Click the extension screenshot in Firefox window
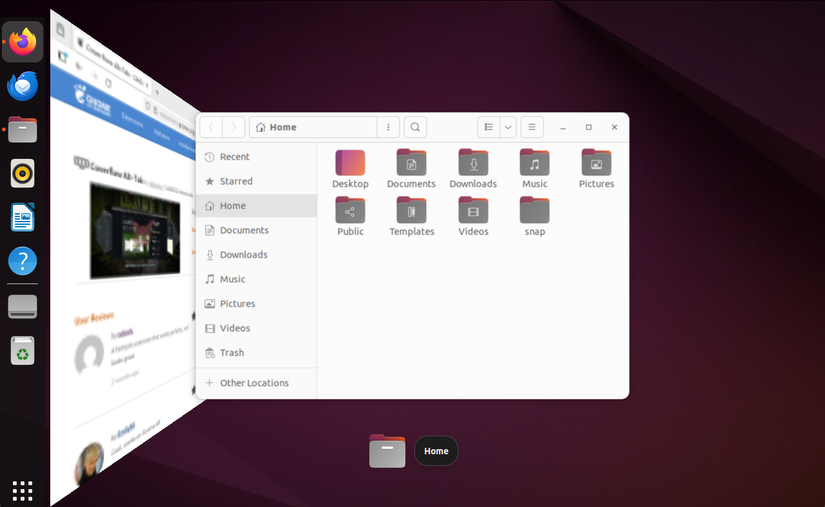 [x=135, y=230]
